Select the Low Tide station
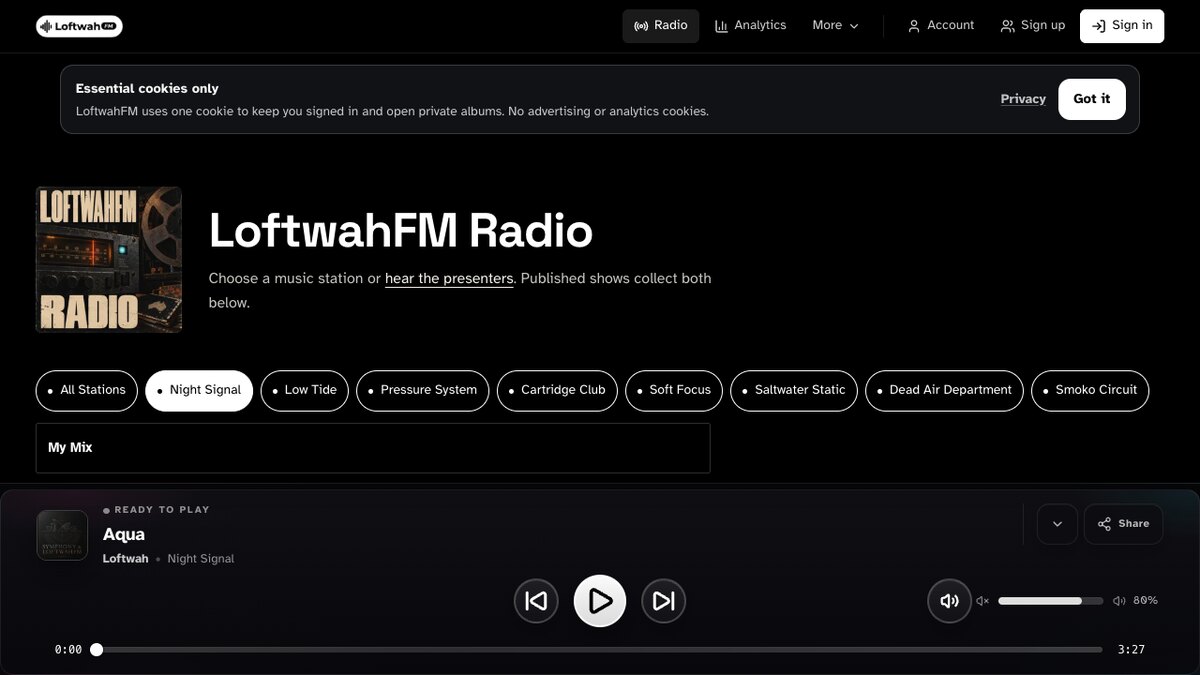Screen dimensions: 1200x675 (305, 390)
